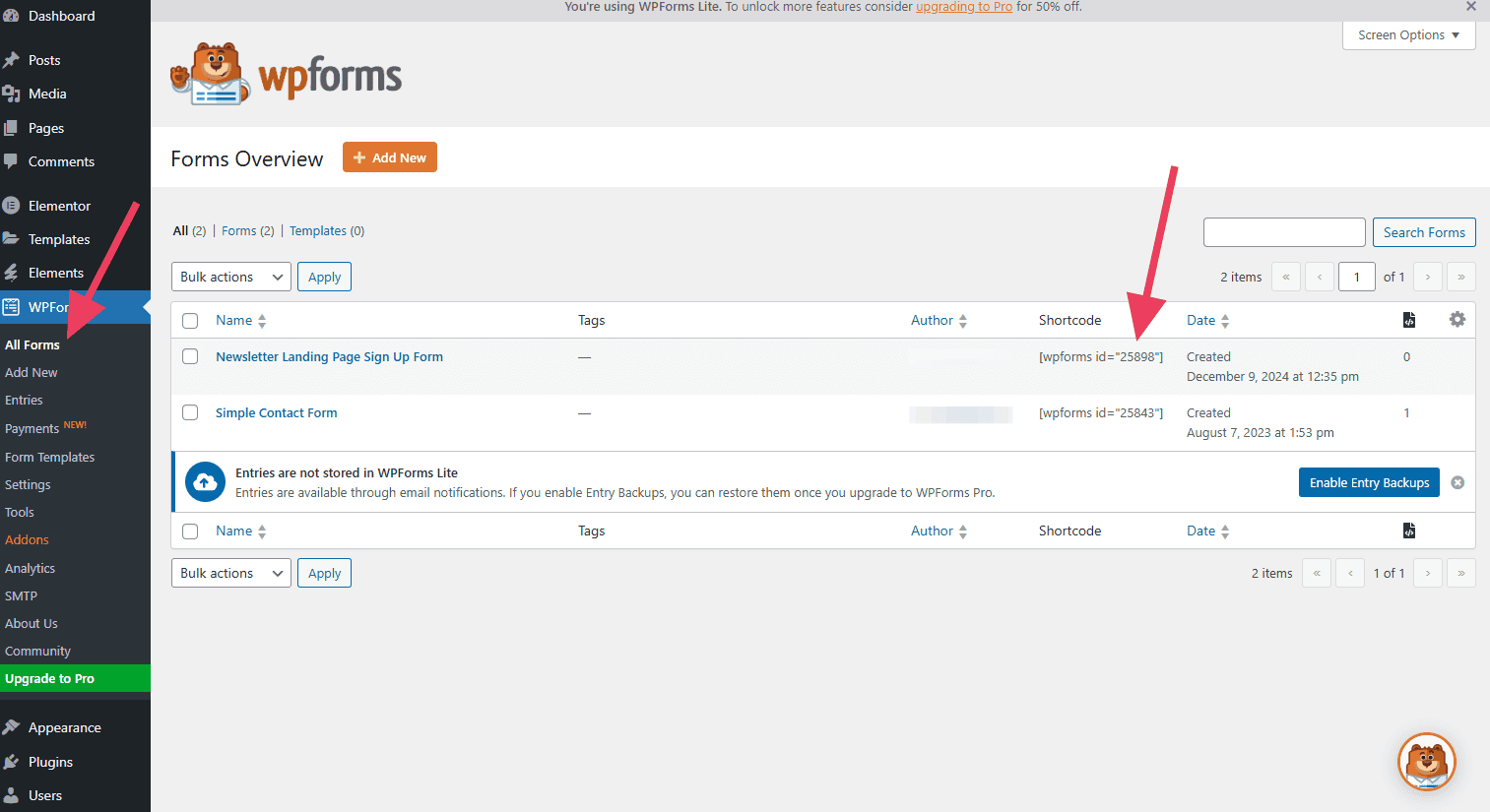Click the WPForms menu icon
This screenshot has height=812, width=1490.
point(11,307)
